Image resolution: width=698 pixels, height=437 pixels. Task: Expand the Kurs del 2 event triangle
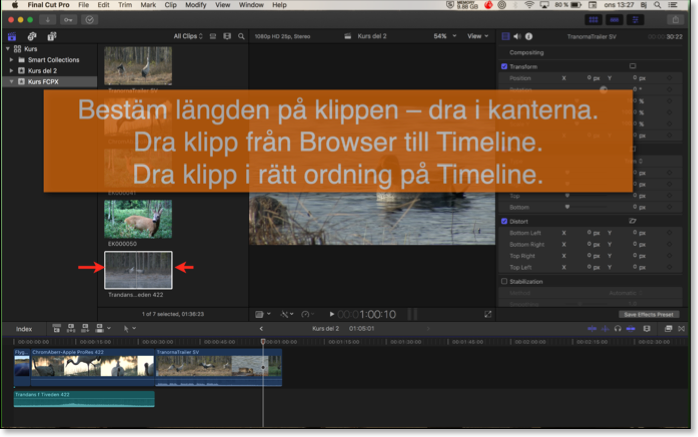tap(12, 70)
